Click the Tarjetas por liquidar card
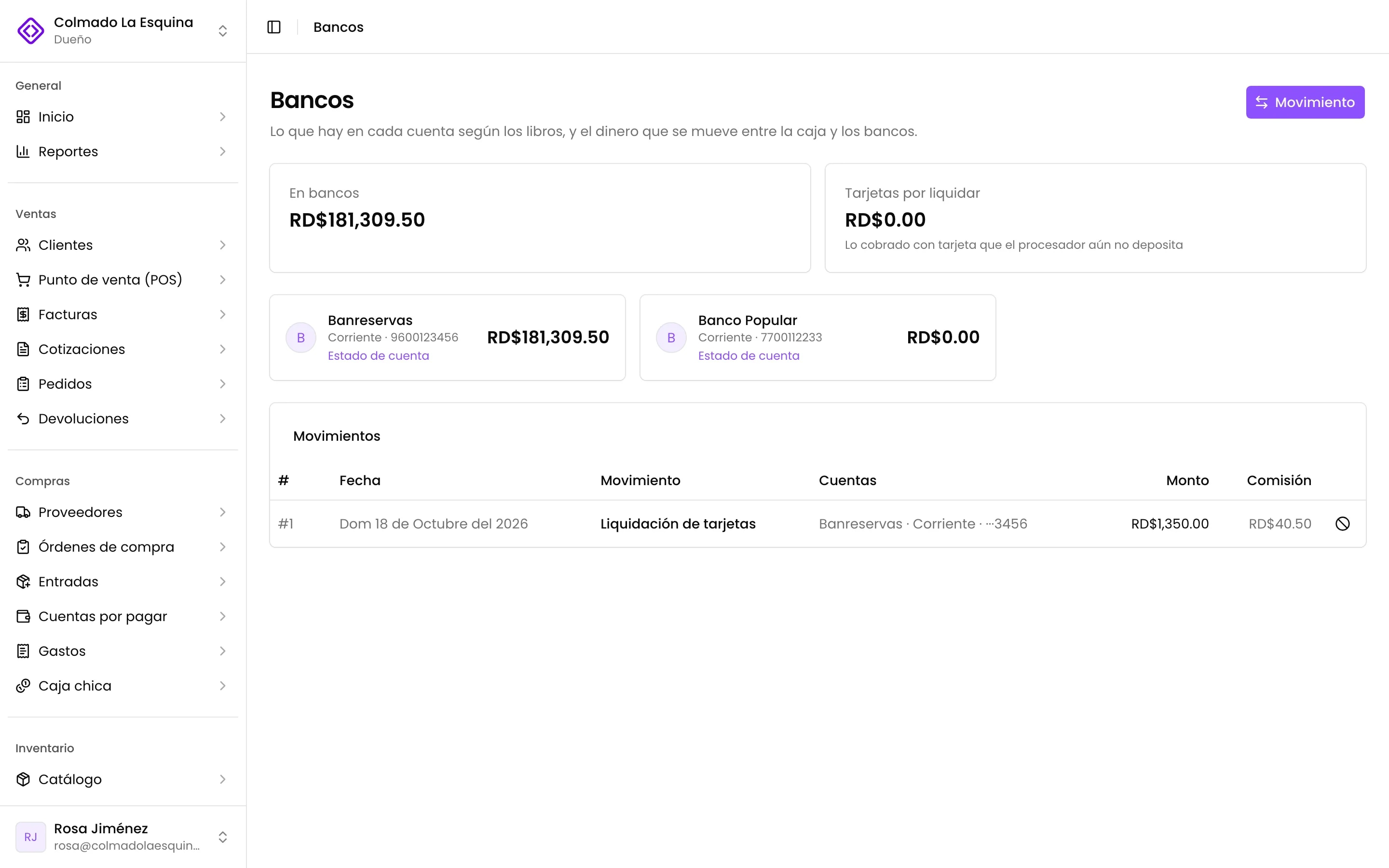The width and height of the screenshot is (1389, 868). point(1095,218)
